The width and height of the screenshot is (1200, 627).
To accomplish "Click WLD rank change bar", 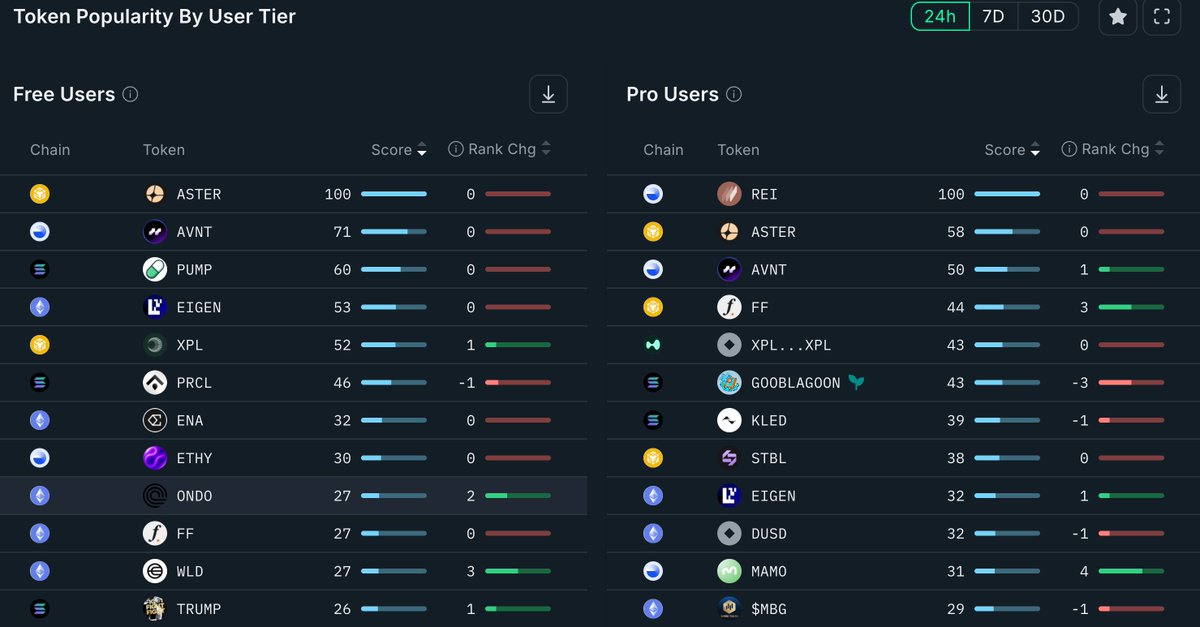I will click(518, 571).
